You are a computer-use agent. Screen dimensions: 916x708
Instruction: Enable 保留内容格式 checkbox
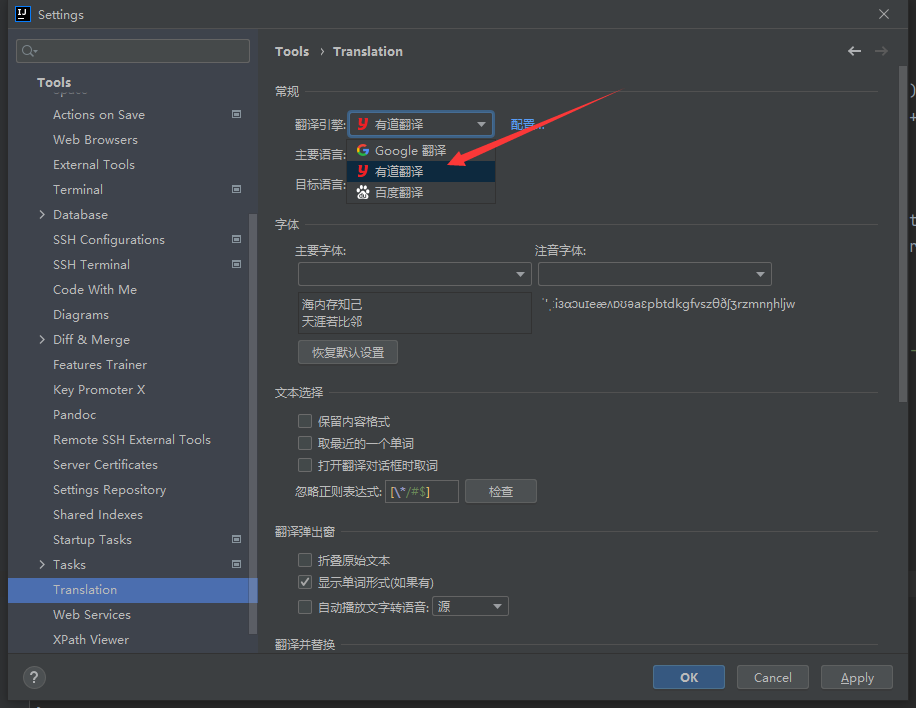305,421
